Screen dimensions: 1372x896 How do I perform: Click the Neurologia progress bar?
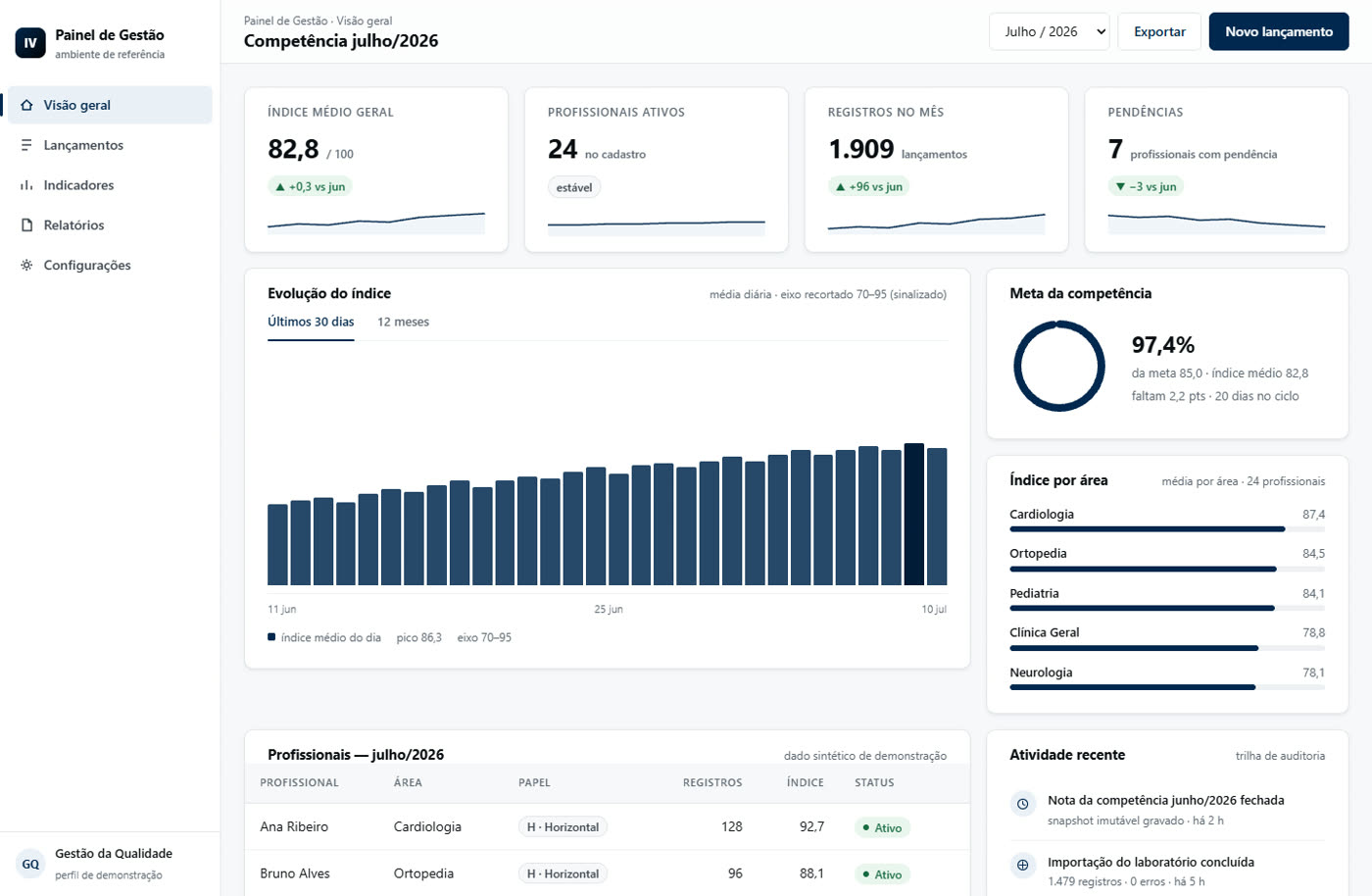pyautogui.click(x=1167, y=687)
